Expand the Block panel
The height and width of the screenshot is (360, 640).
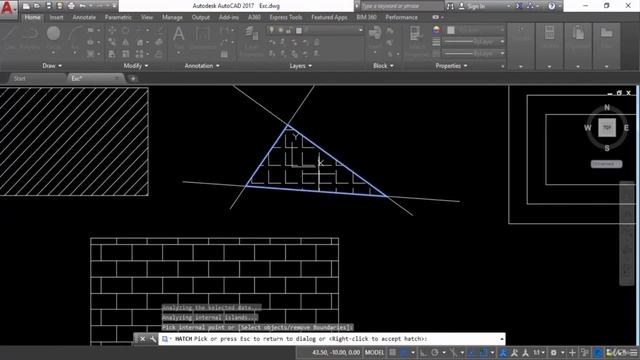pyautogui.click(x=383, y=66)
